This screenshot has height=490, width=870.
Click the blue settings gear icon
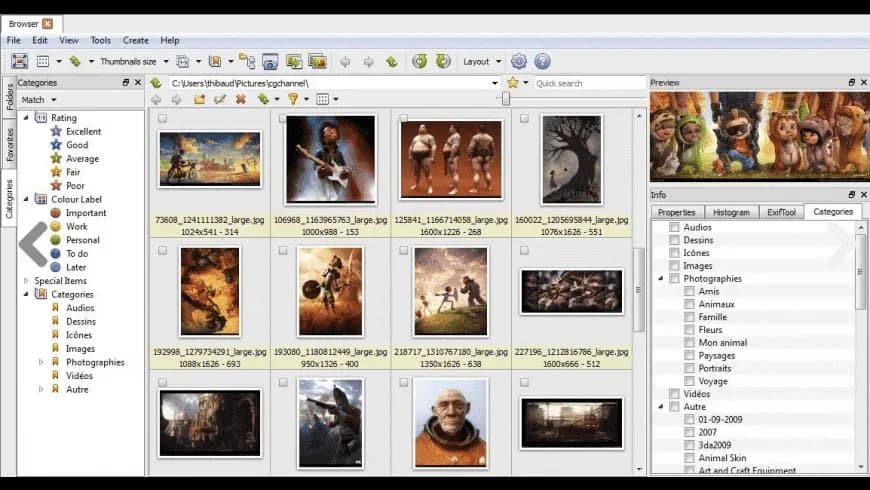[x=519, y=61]
